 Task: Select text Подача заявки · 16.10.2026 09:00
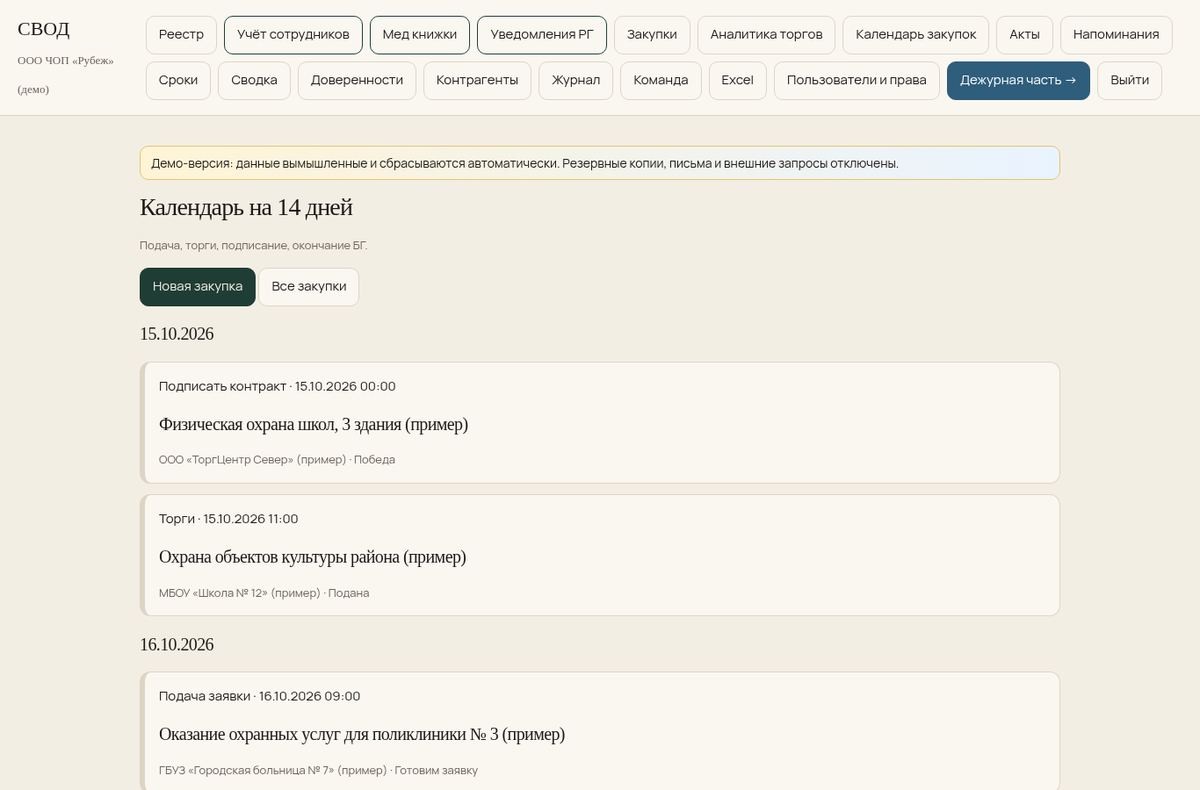pyautogui.click(x=259, y=696)
